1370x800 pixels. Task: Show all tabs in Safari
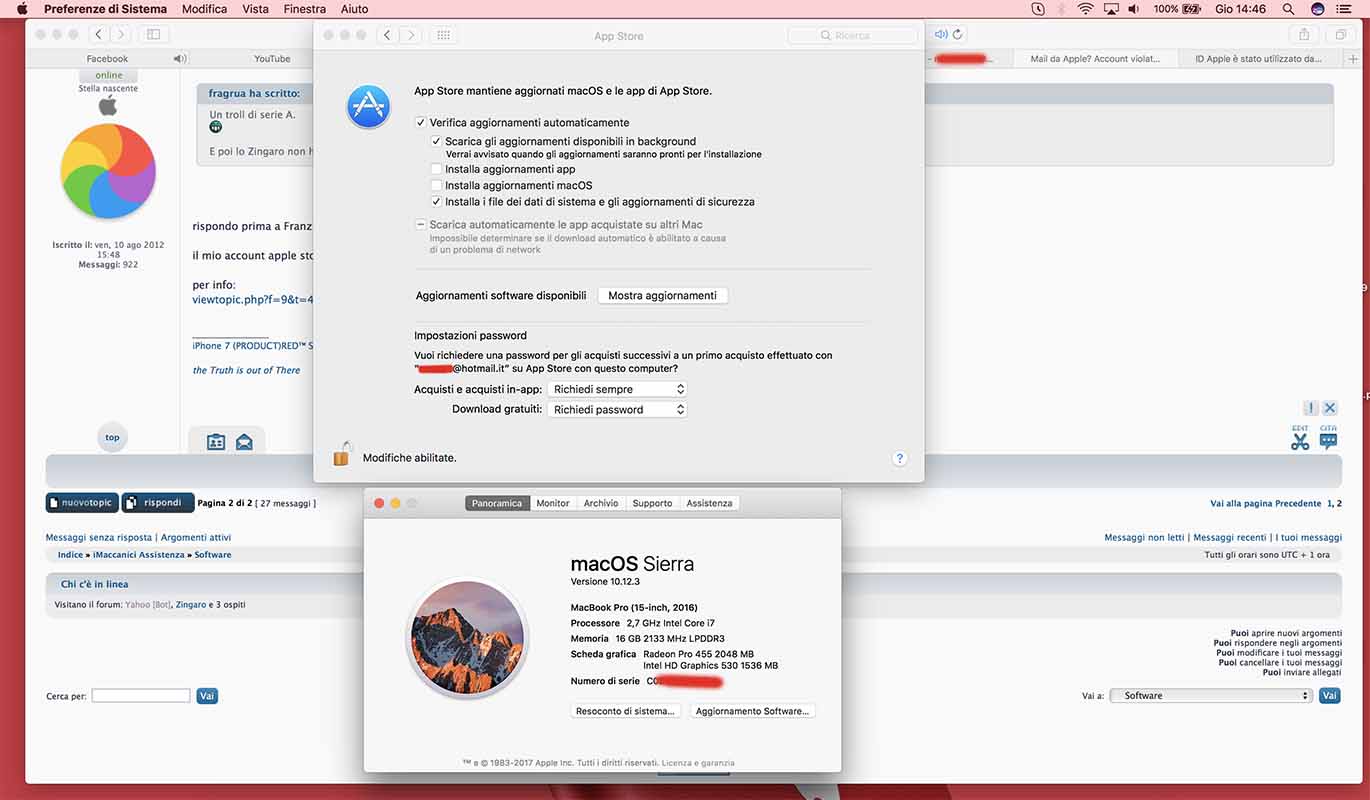[1340, 34]
